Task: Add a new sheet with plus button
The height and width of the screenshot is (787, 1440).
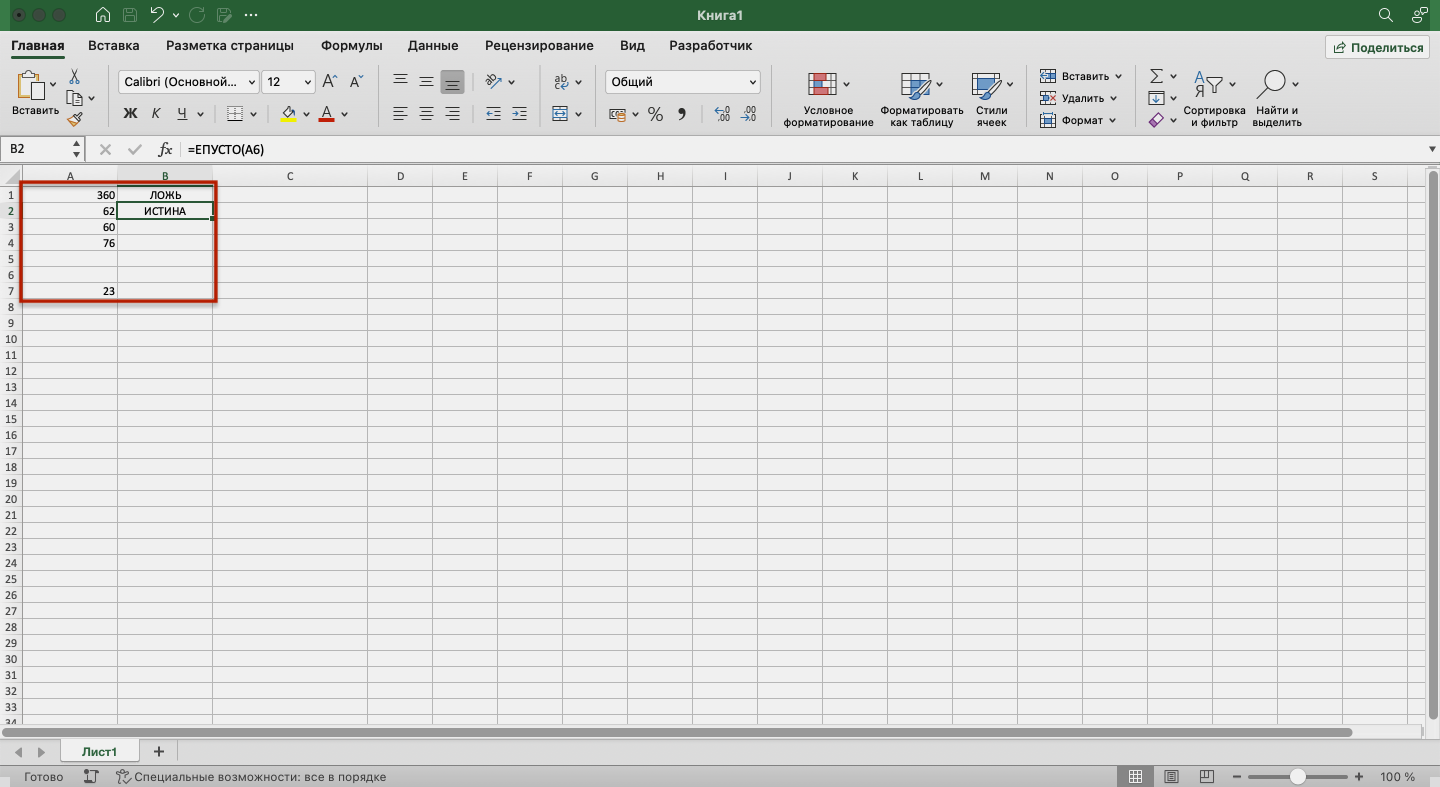Action: 158,752
